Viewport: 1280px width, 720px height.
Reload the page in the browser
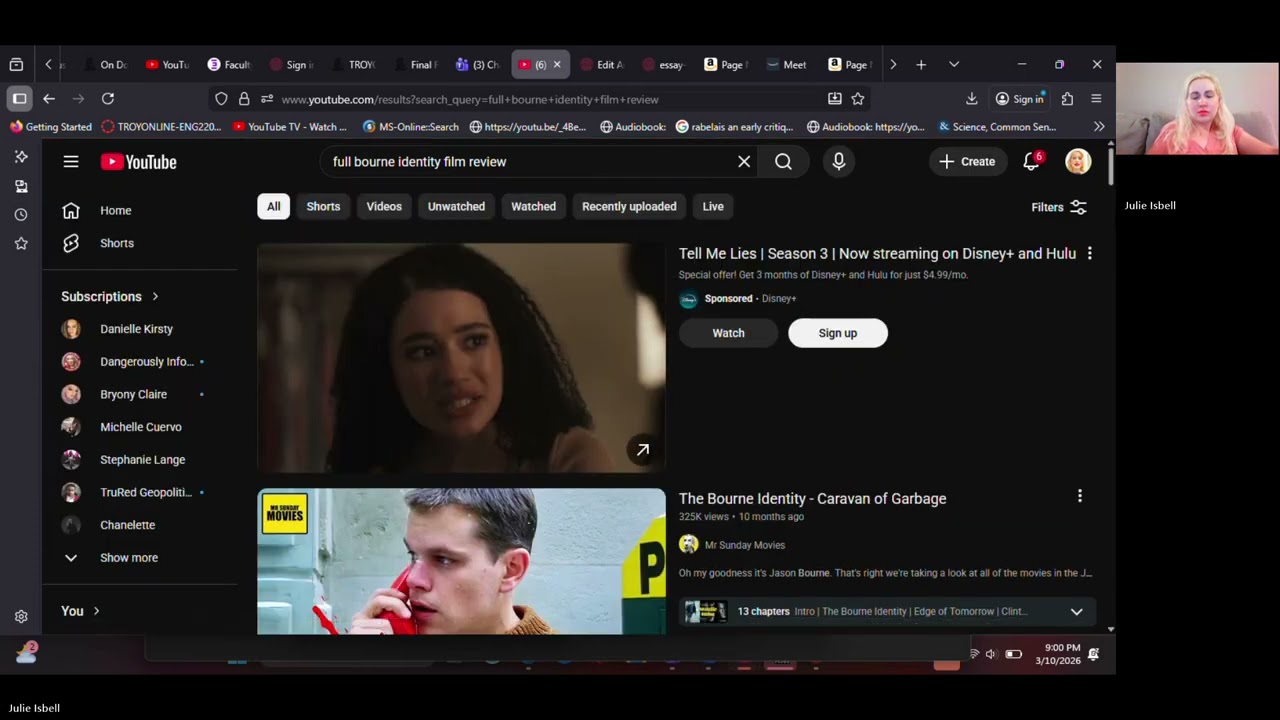[x=108, y=99]
